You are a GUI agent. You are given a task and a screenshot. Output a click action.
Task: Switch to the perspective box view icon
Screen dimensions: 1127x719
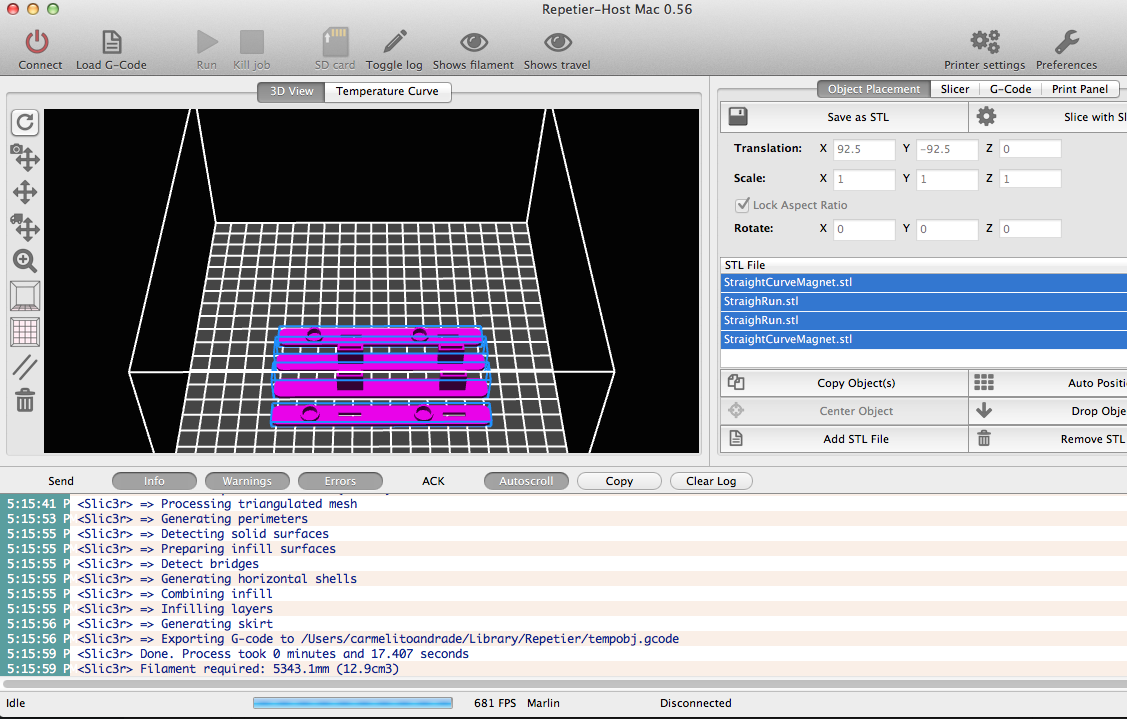click(25, 296)
